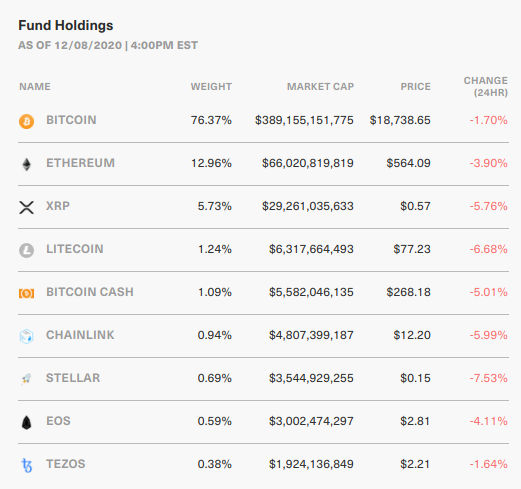Image resolution: width=521 pixels, height=489 pixels.
Task: Click the BITCOIN name label
Action: pyautogui.click(x=71, y=120)
